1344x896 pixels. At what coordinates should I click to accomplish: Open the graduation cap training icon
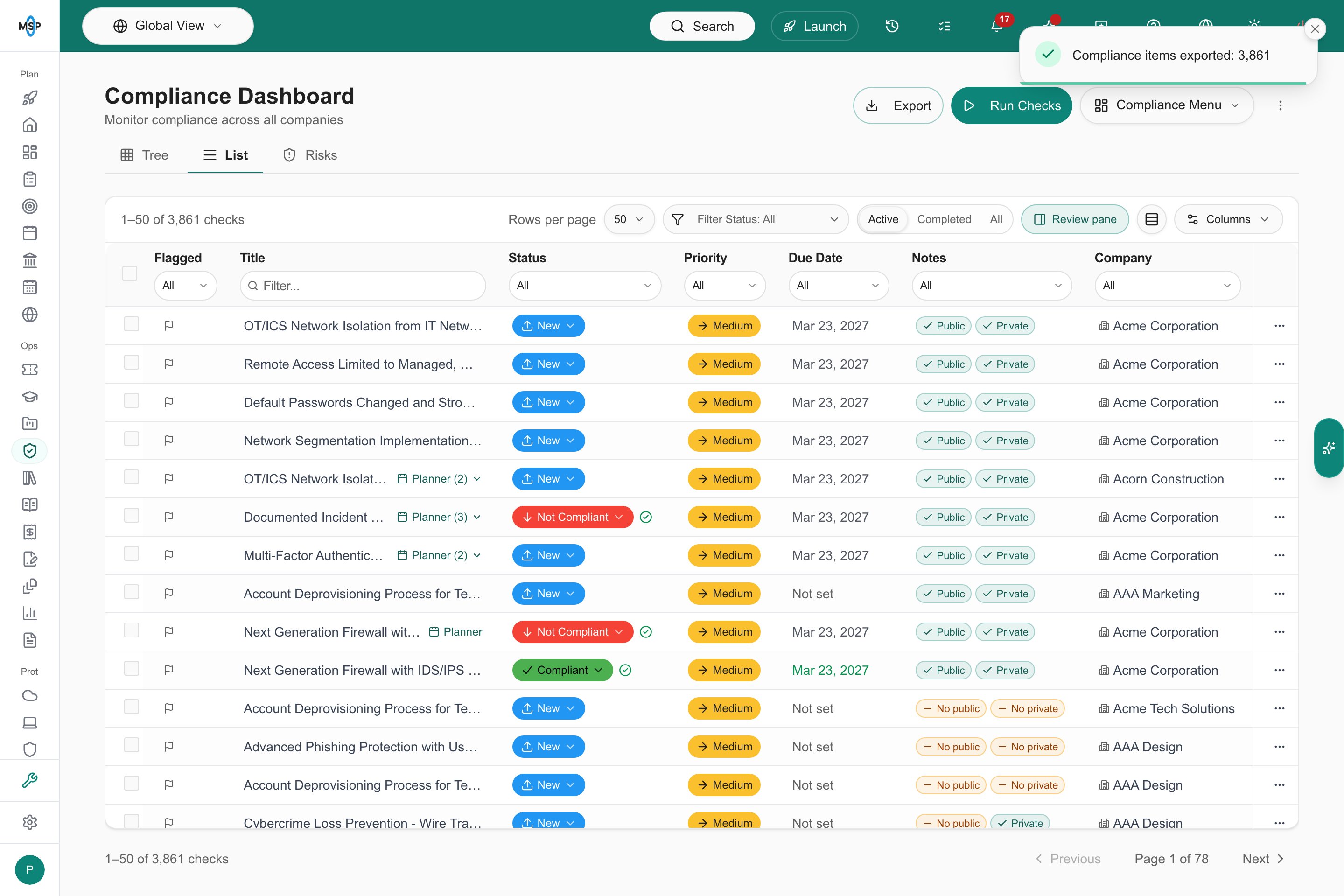(30, 397)
